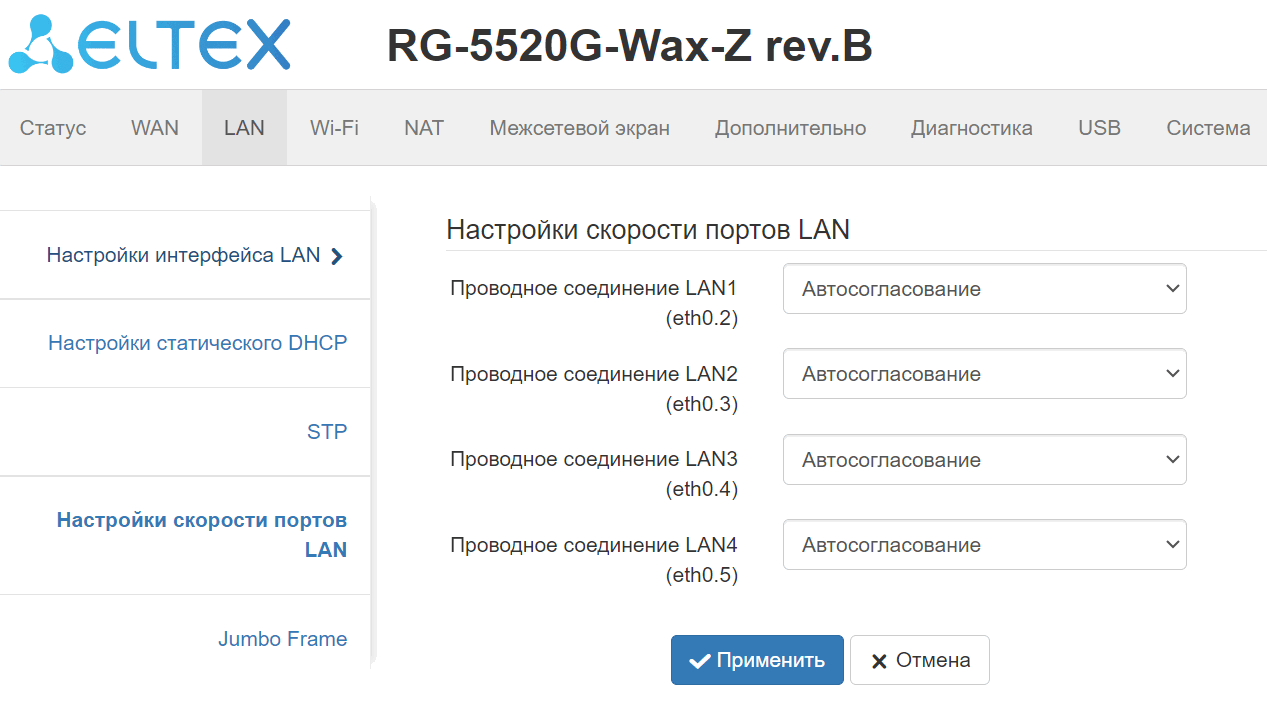Open the Статус tab
Image resolution: width=1267 pixels, height=701 pixels.
pyautogui.click(x=53, y=128)
